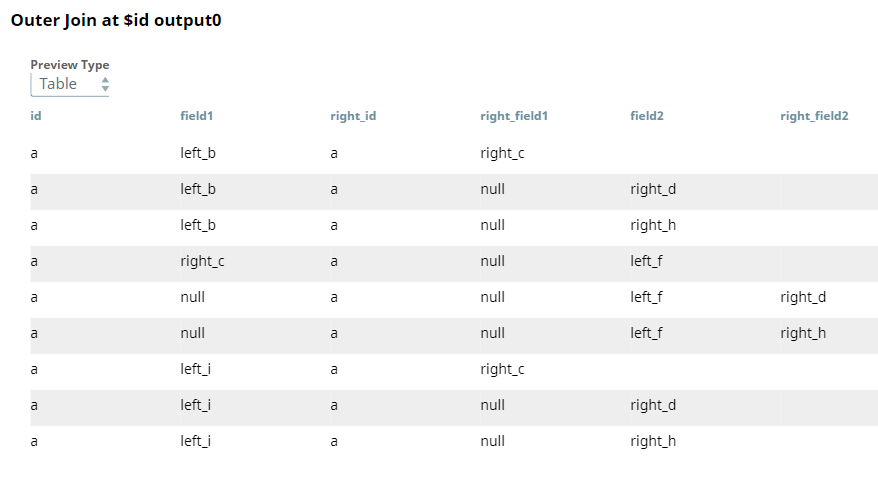This screenshot has width=878, height=483.
Task: Select the 'right_field1' column header
Action: 514,116
